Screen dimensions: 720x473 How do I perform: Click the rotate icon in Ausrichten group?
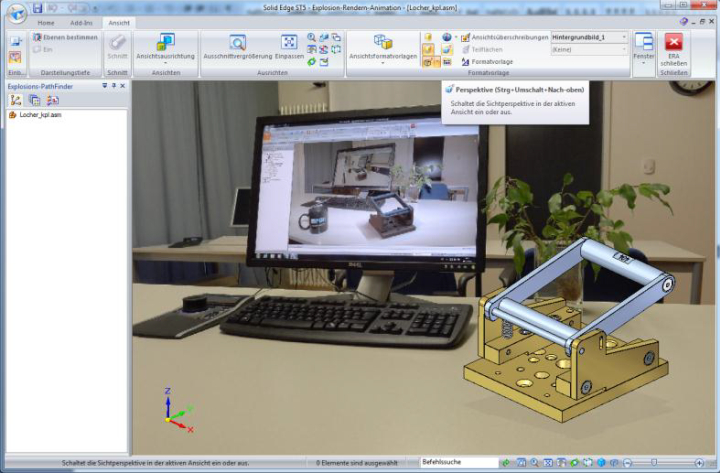click(324, 49)
